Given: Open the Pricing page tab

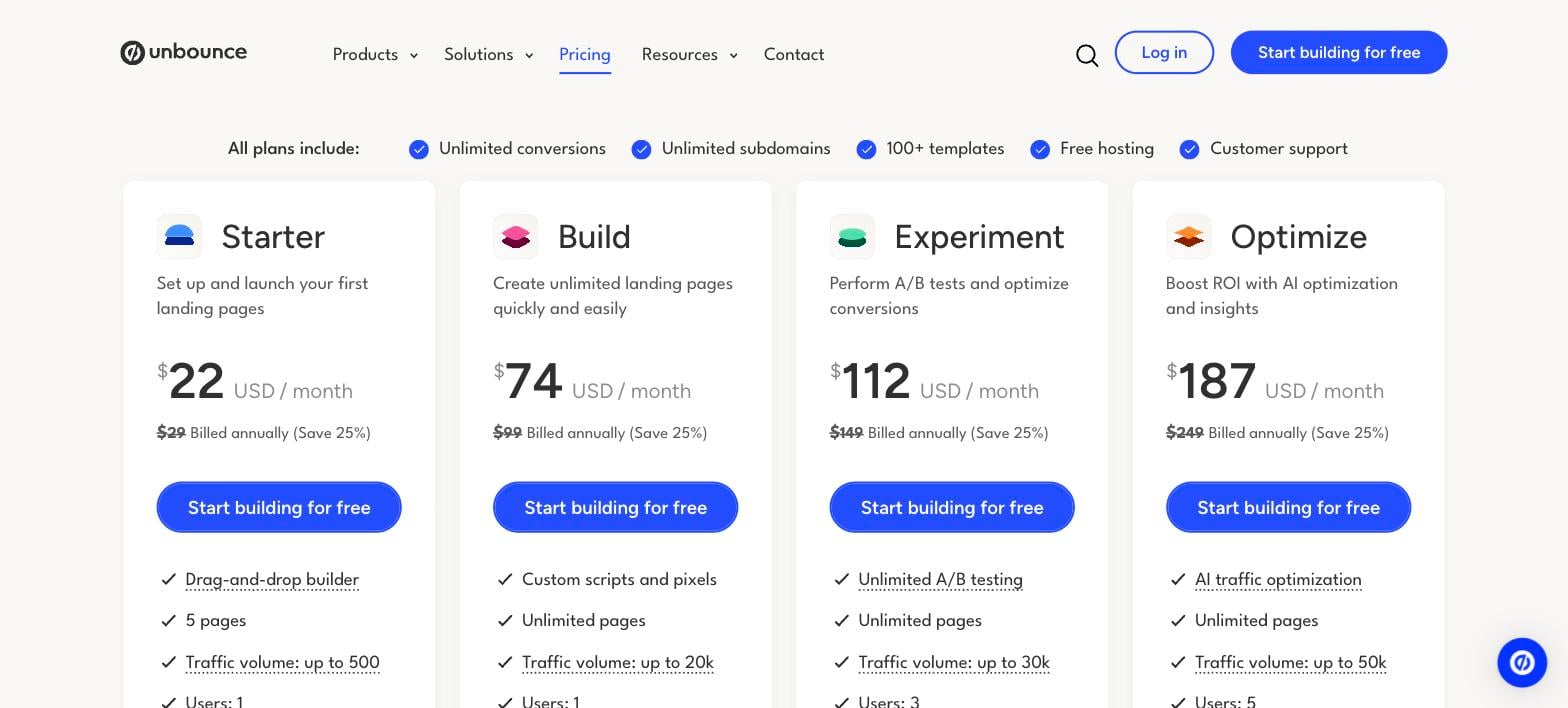Looking at the screenshot, I should [585, 55].
